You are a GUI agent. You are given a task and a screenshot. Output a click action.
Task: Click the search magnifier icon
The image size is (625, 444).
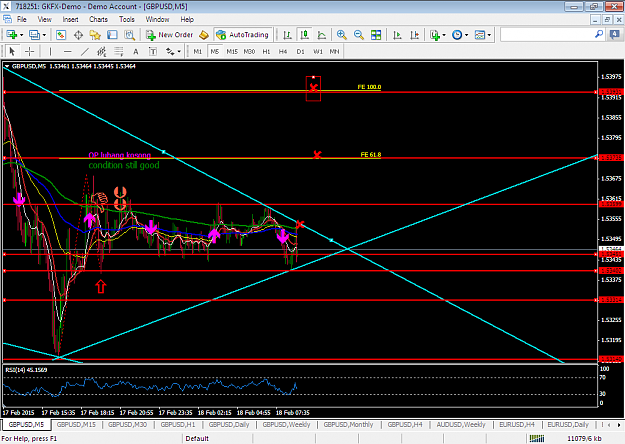[599, 35]
